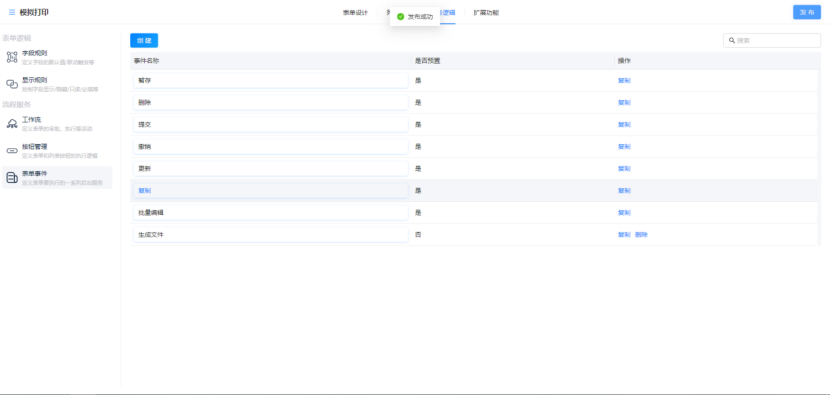Screen dimensions: 830x395
Task: Click 复制 link in the 更新 row
Action: [x=624, y=168]
